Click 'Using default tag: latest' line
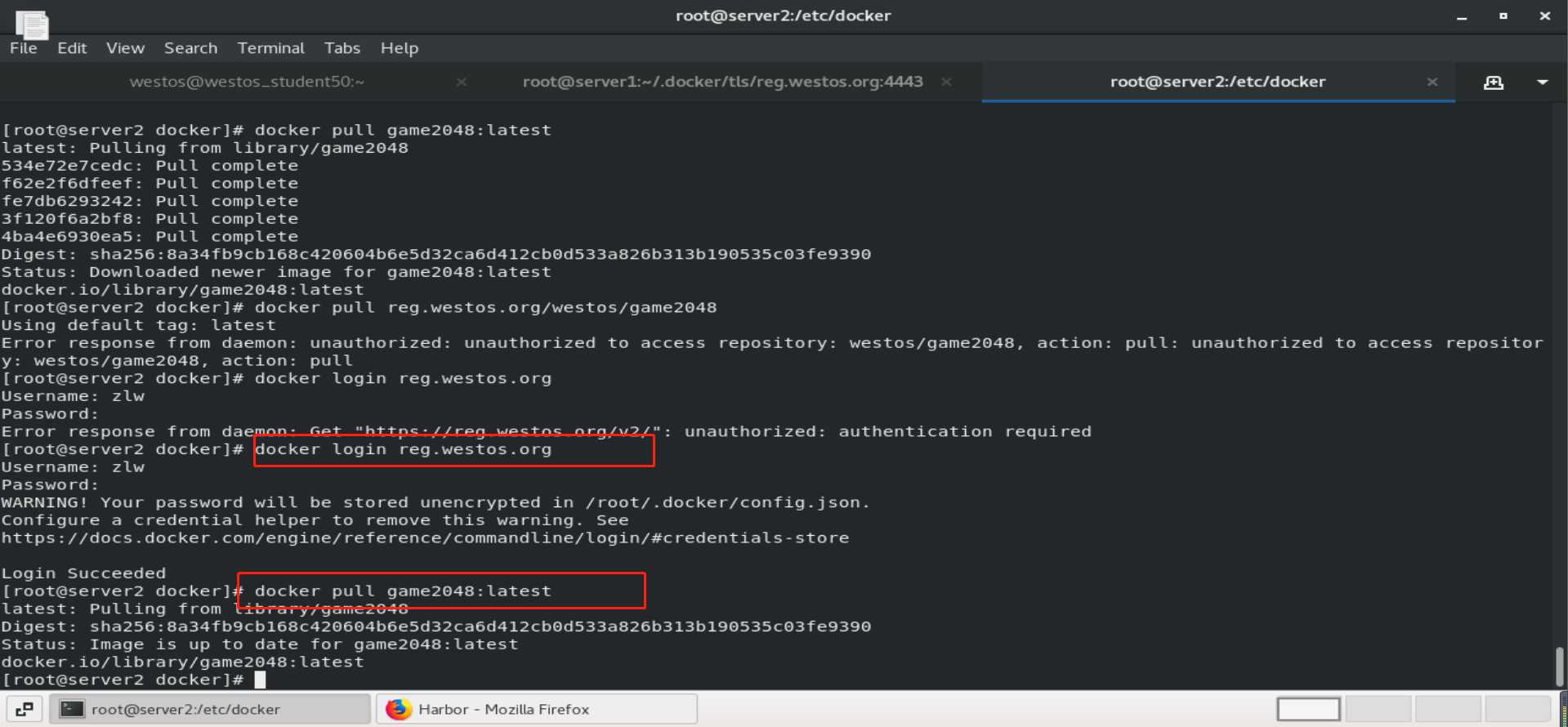The height and width of the screenshot is (727, 1568). click(x=139, y=325)
